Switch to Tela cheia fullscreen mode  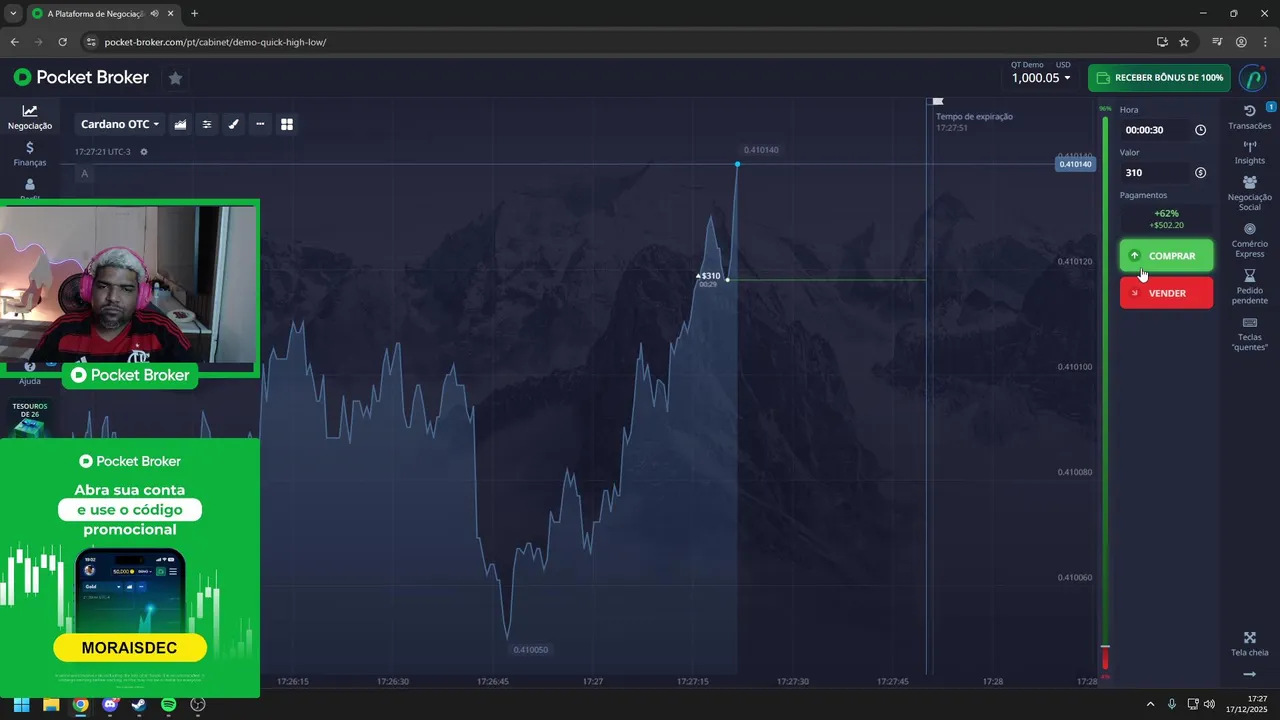click(1250, 644)
